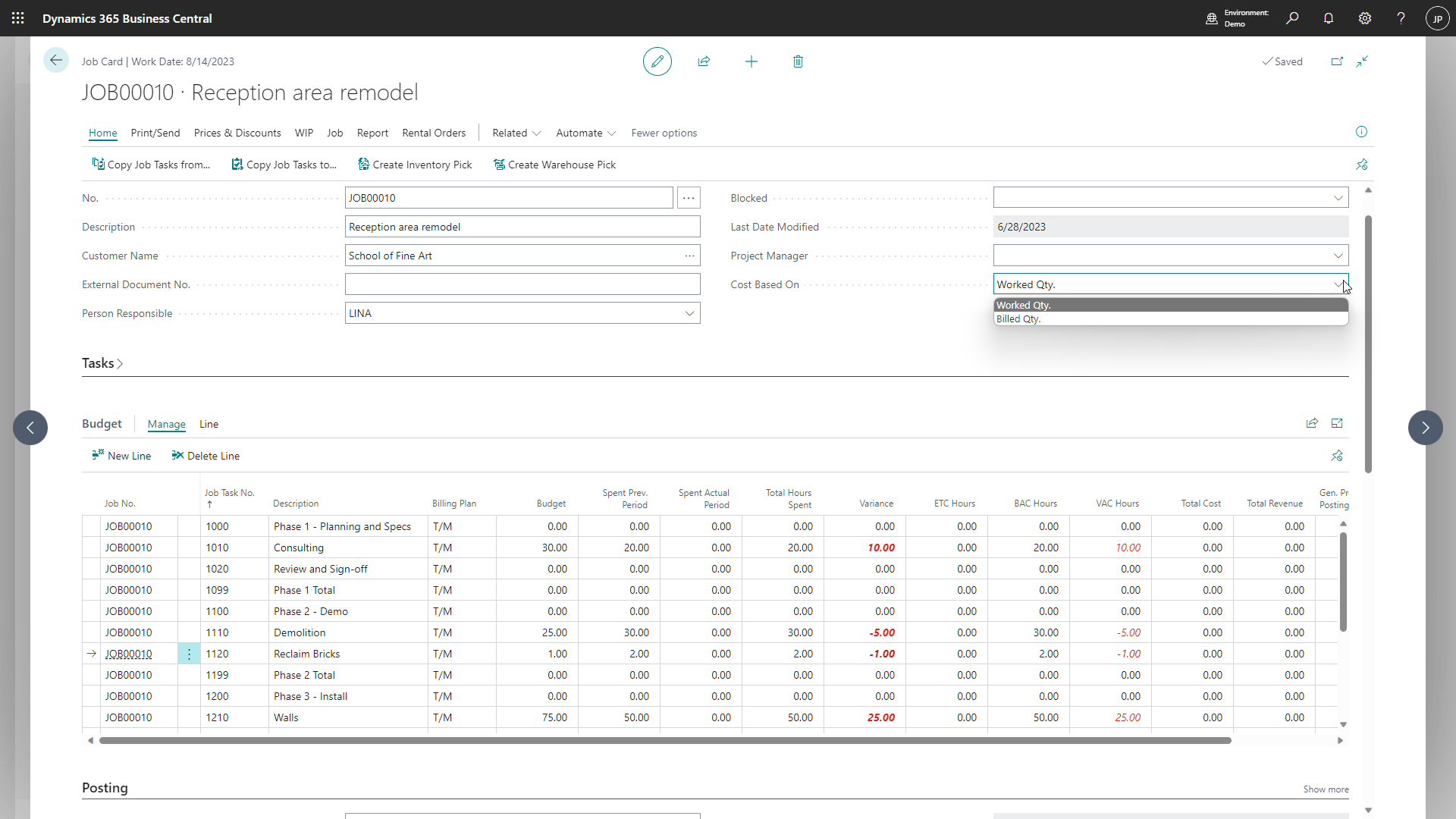Click Create Warehouse Pick action
The width and height of the screenshot is (1456, 819).
pos(554,165)
